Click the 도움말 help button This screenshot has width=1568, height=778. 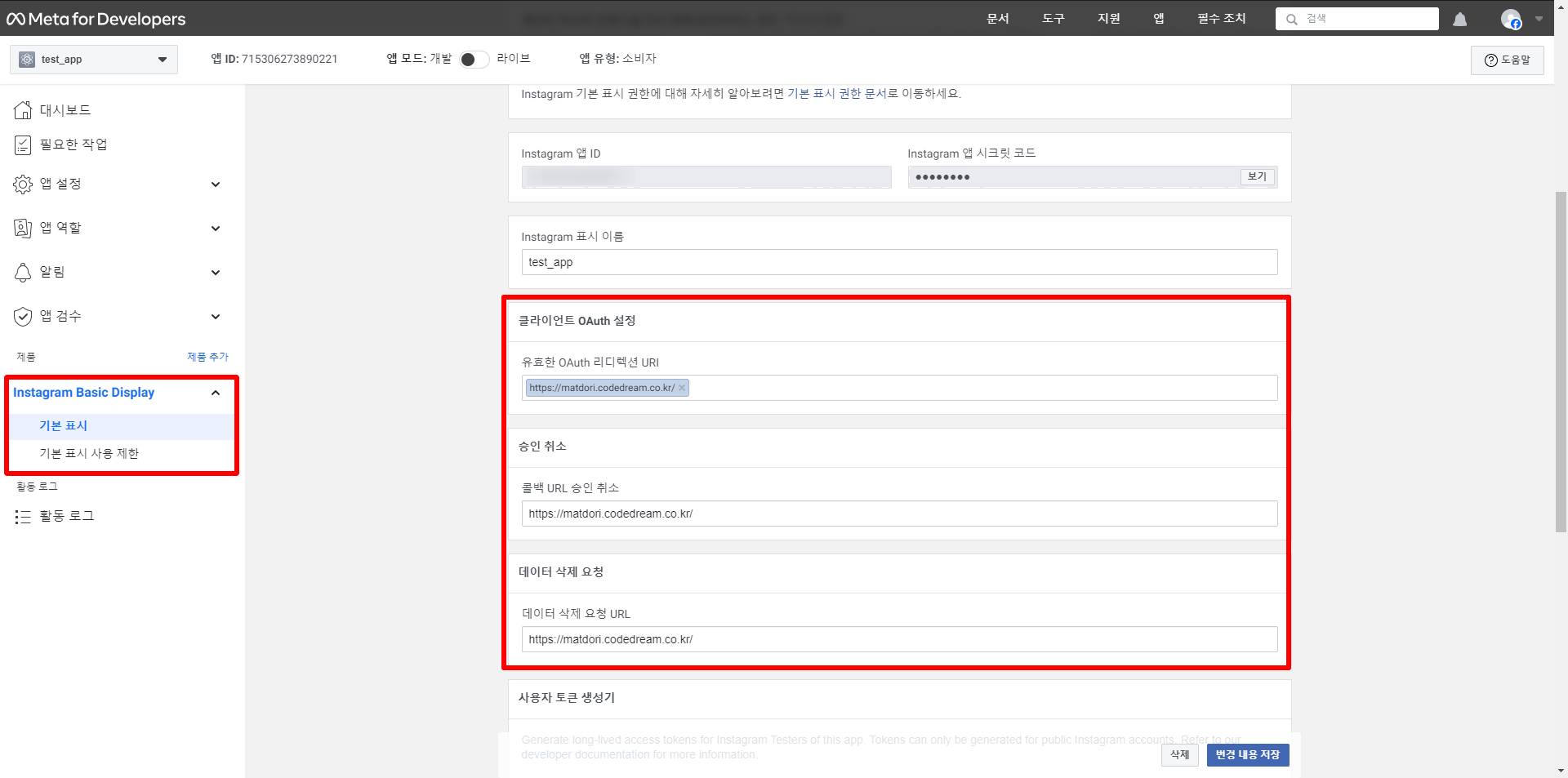[x=1508, y=60]
